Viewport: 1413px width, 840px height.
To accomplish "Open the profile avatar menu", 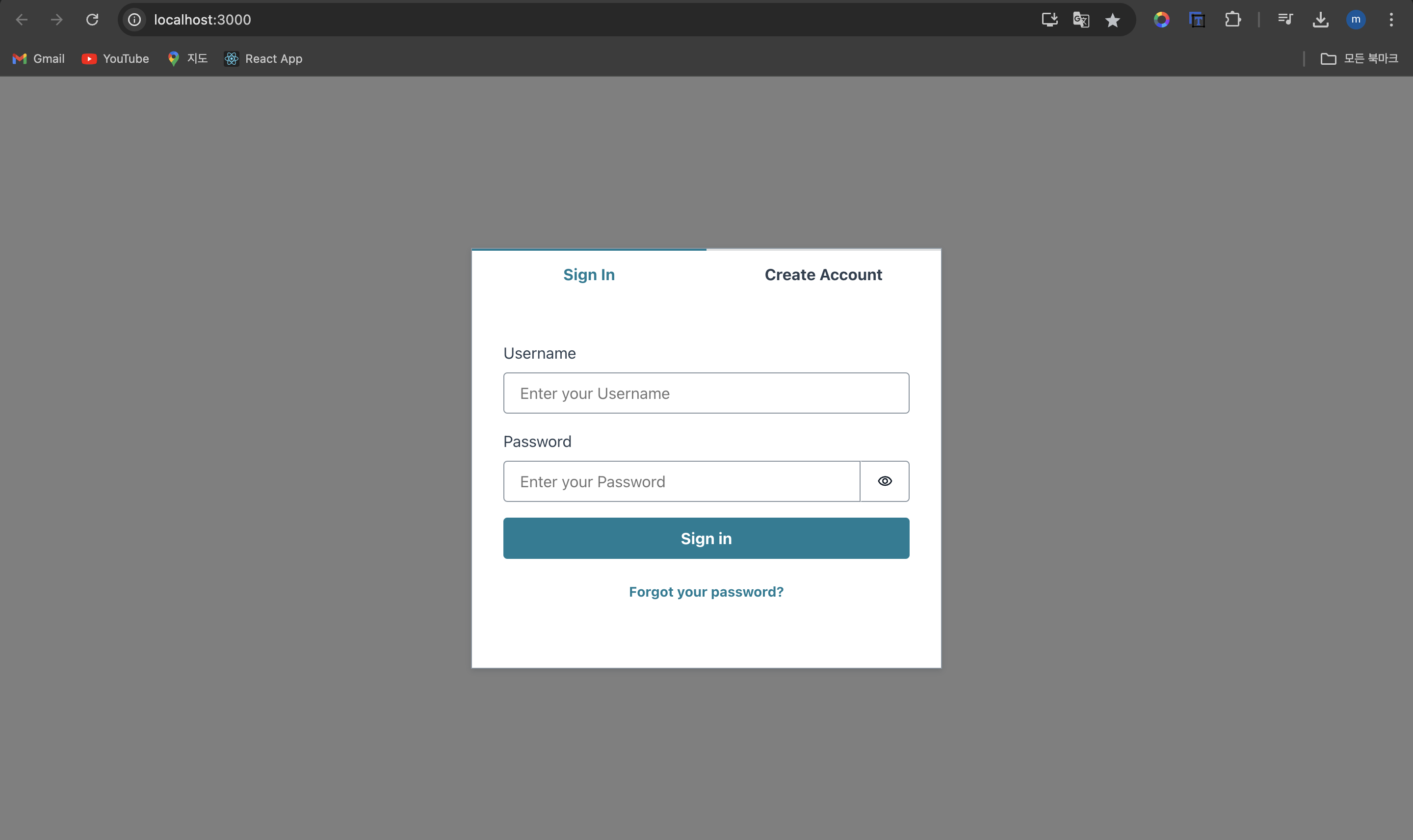I will (1356, 20).
